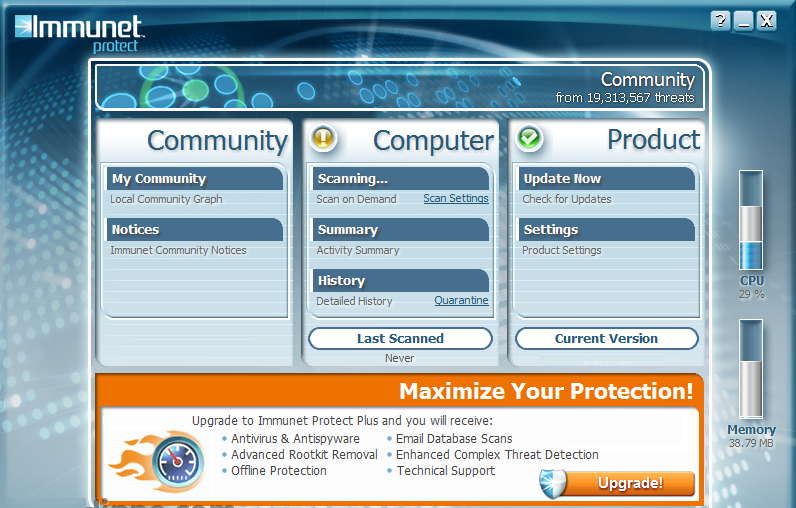Click the Current Version label
The height and width of the screenshot is (508, 796).
pos(607,338)
